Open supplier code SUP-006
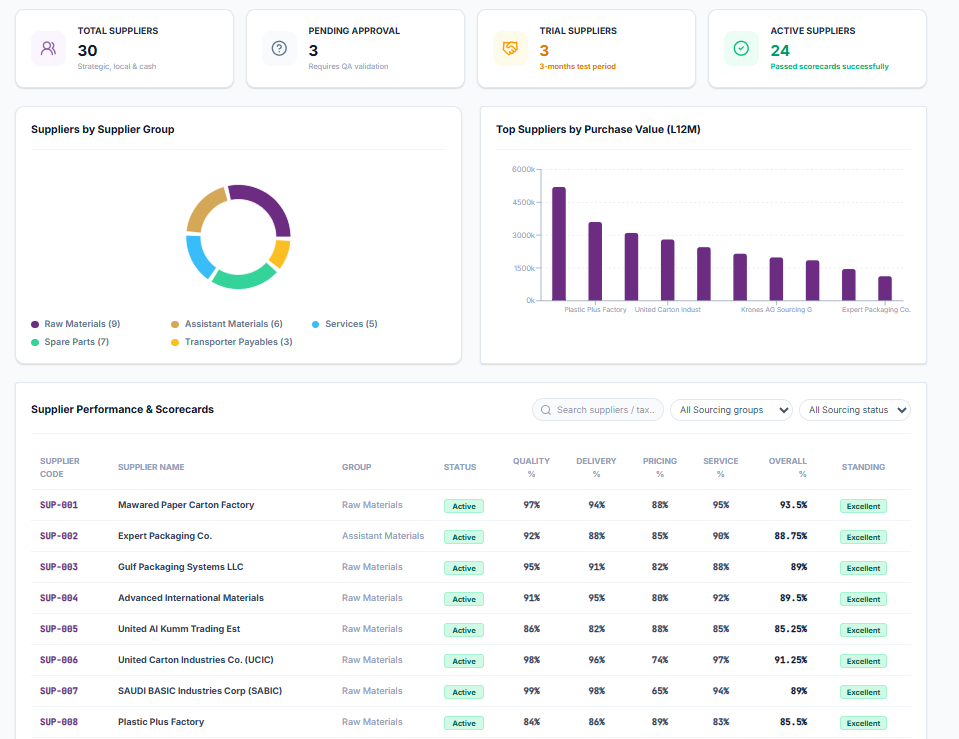The width and height of the screenshot is (959, 739). [x=59, y=660]
